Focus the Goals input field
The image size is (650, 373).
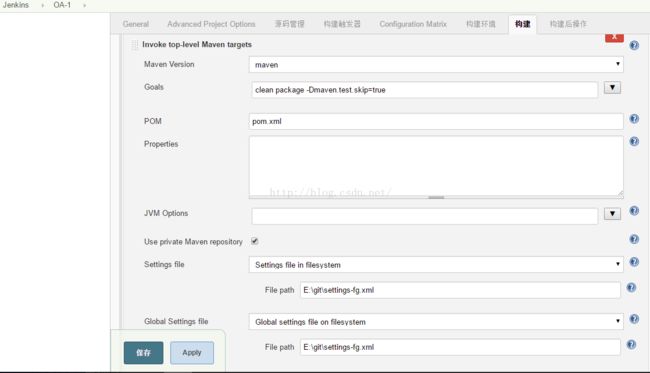424,90
